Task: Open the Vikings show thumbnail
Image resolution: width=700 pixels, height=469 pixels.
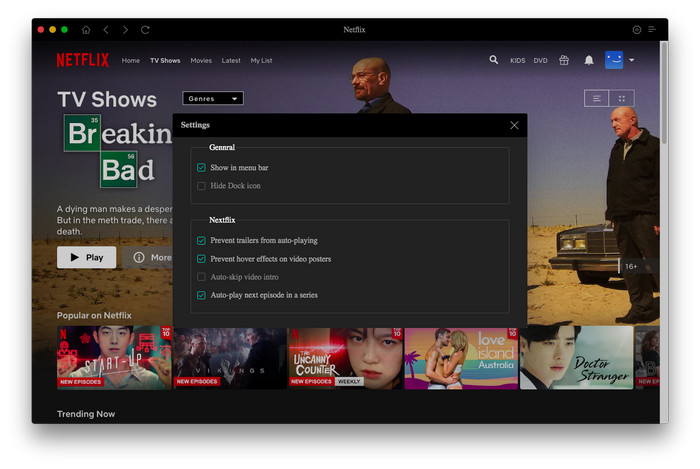Action: [230, 359]
